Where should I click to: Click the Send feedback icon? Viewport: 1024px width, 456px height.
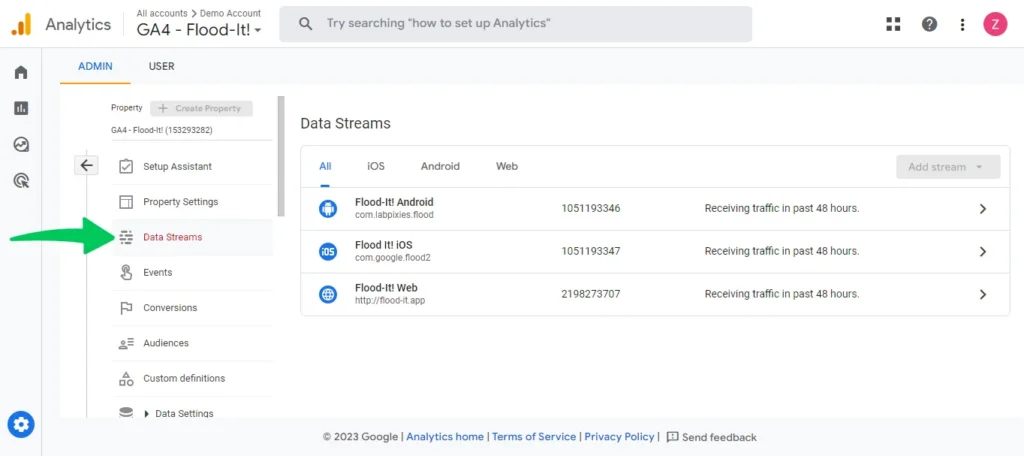click(x=673, y=437)
